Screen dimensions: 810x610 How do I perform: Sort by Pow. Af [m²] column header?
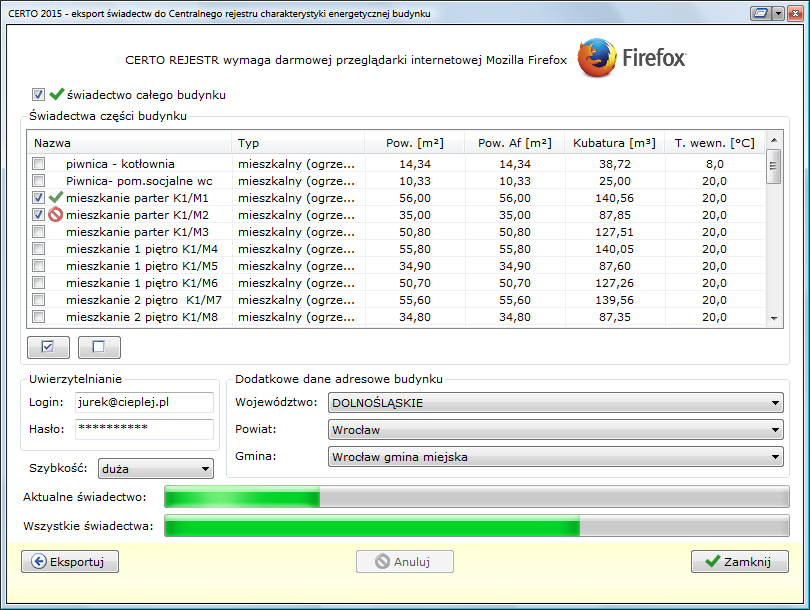(x=515, y=143)
